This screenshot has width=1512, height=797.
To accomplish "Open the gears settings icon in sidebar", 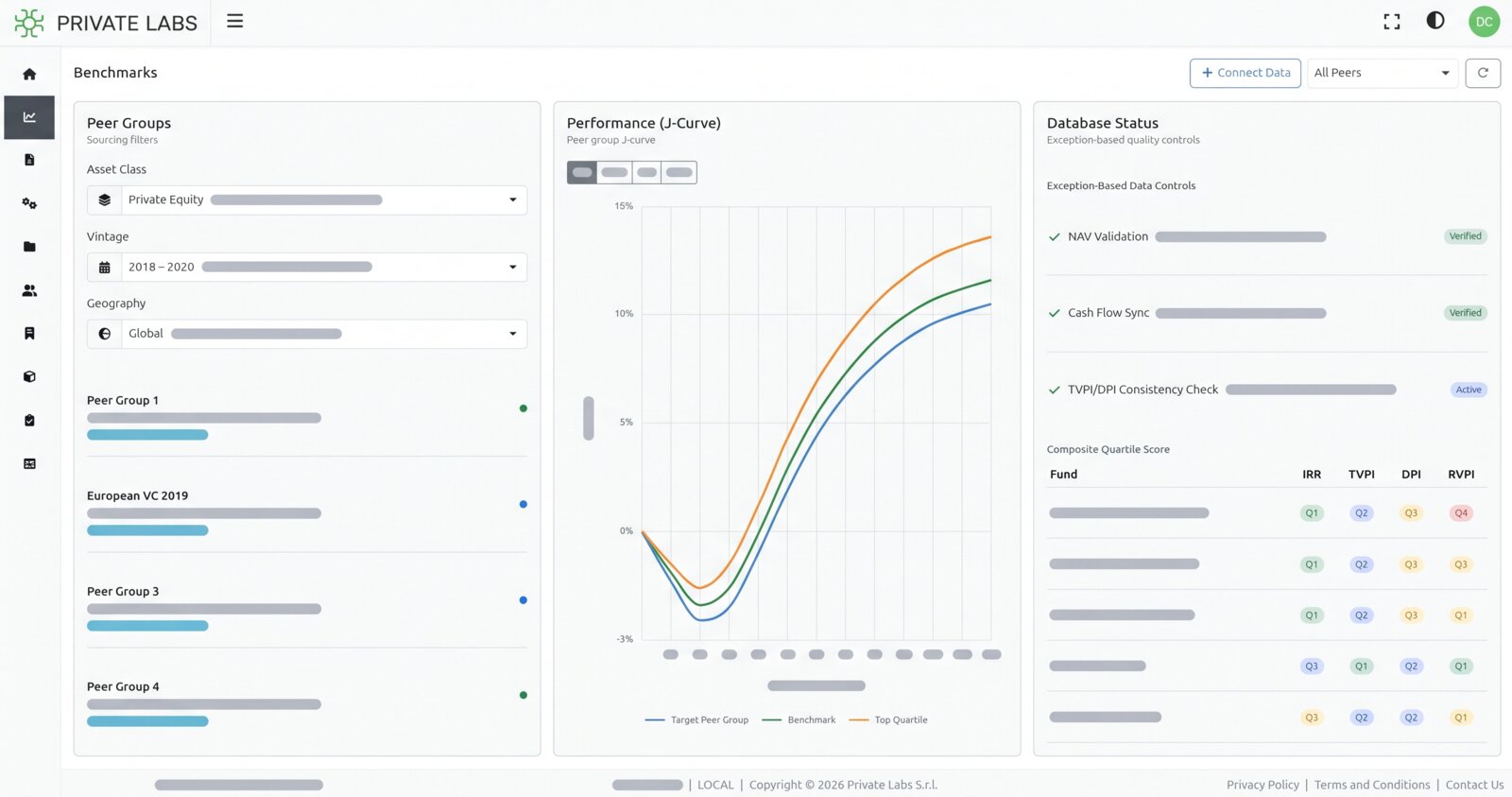I will click(29, 203).
